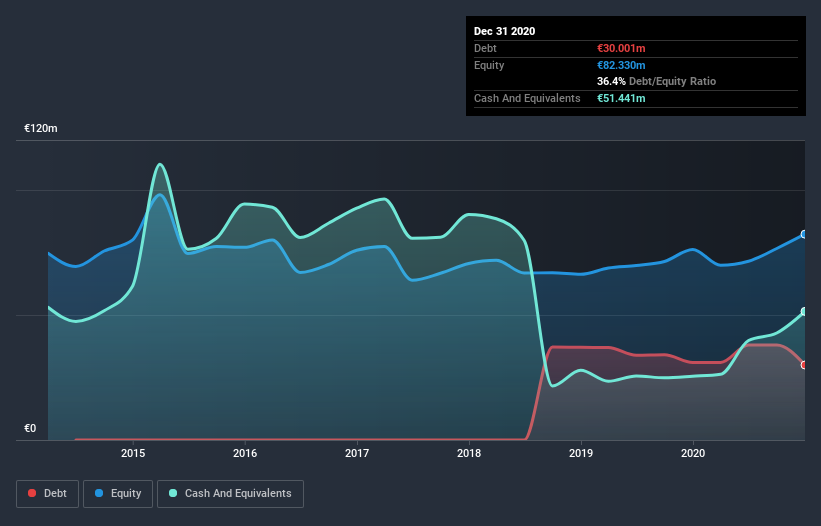Click the €51.441m cash value
This screenshot has width=821, height=526.
point(621,98)
